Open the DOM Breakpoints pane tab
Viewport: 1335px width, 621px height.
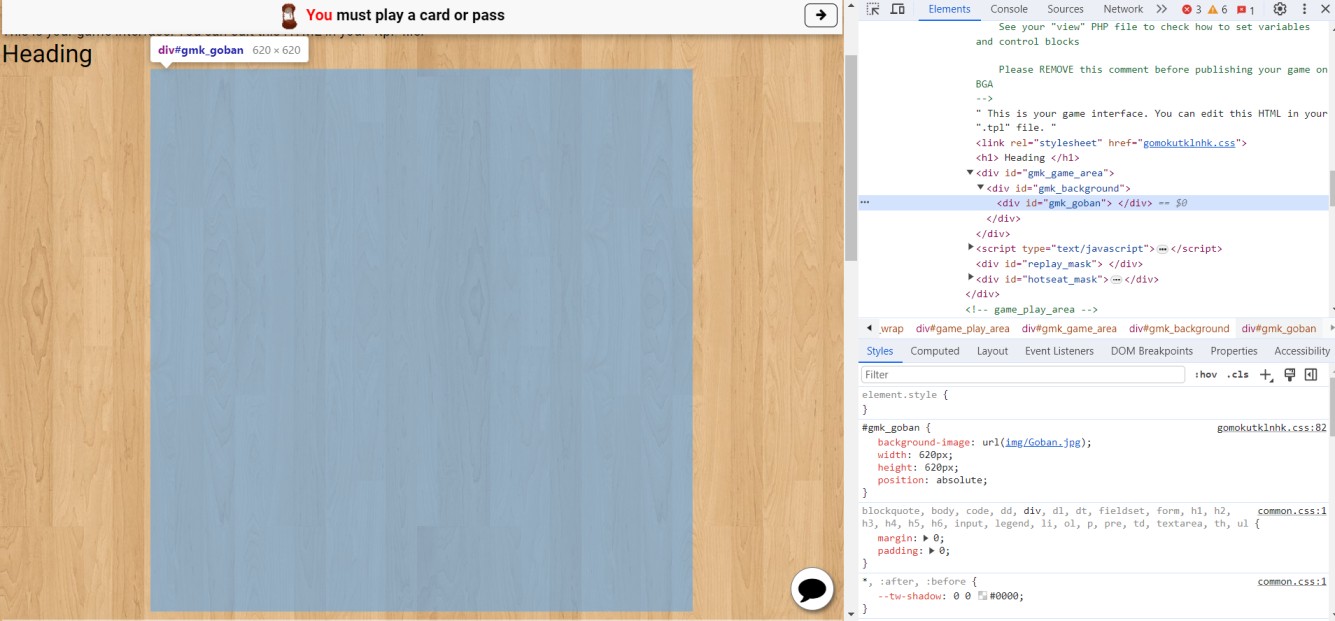point(1152,351)
